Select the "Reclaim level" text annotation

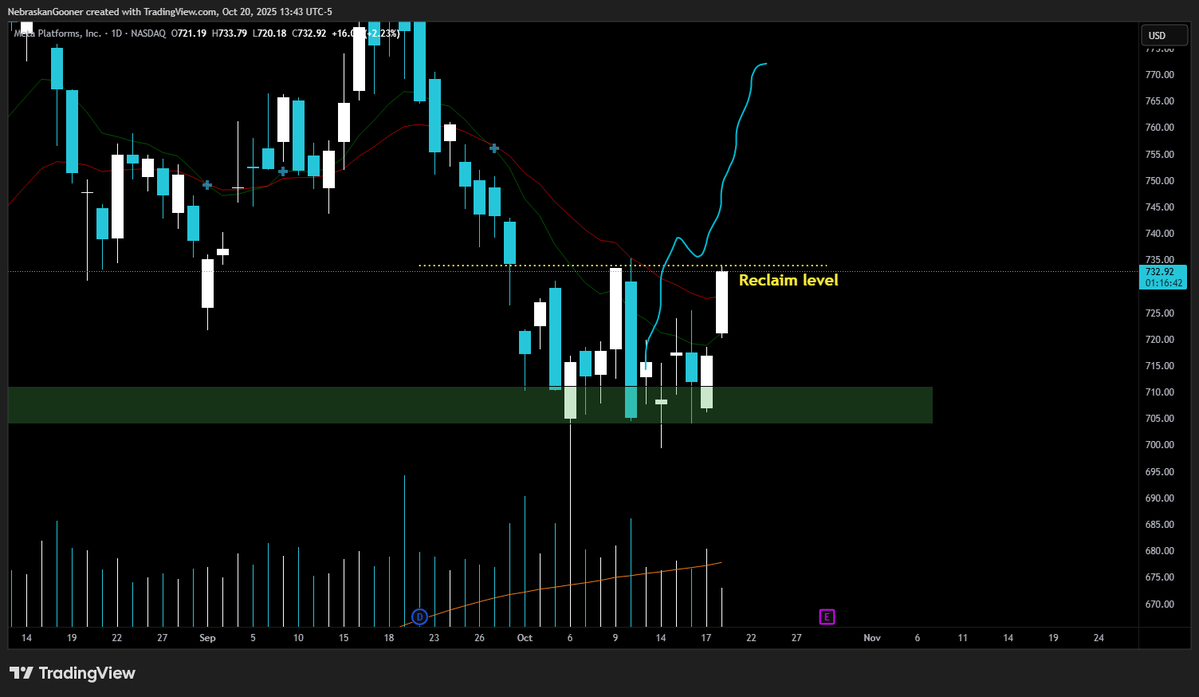point(788,281)
